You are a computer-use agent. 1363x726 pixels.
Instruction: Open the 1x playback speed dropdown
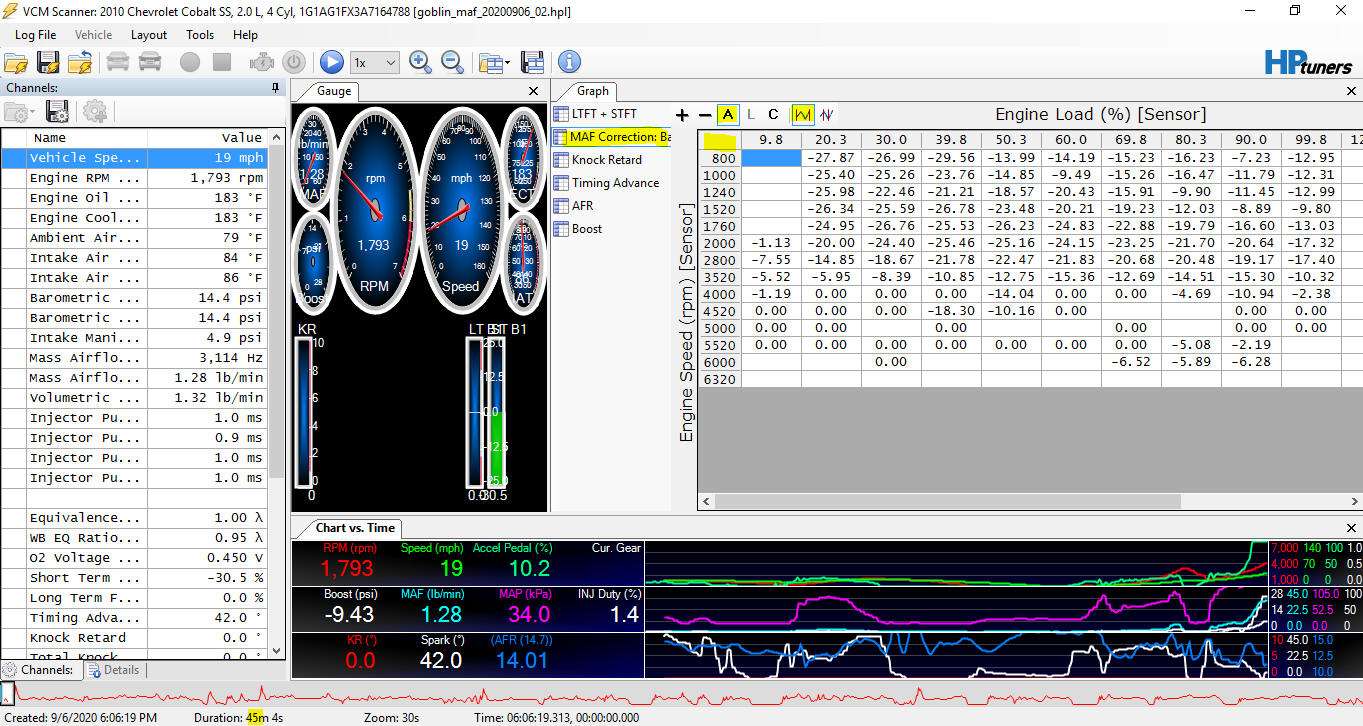pos(375,62)
